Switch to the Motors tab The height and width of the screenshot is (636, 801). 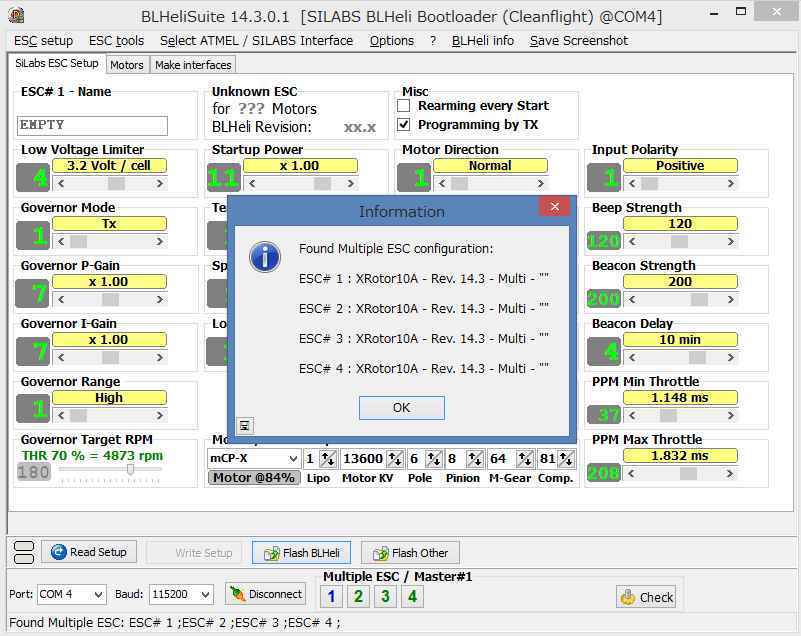pos(126,64)
